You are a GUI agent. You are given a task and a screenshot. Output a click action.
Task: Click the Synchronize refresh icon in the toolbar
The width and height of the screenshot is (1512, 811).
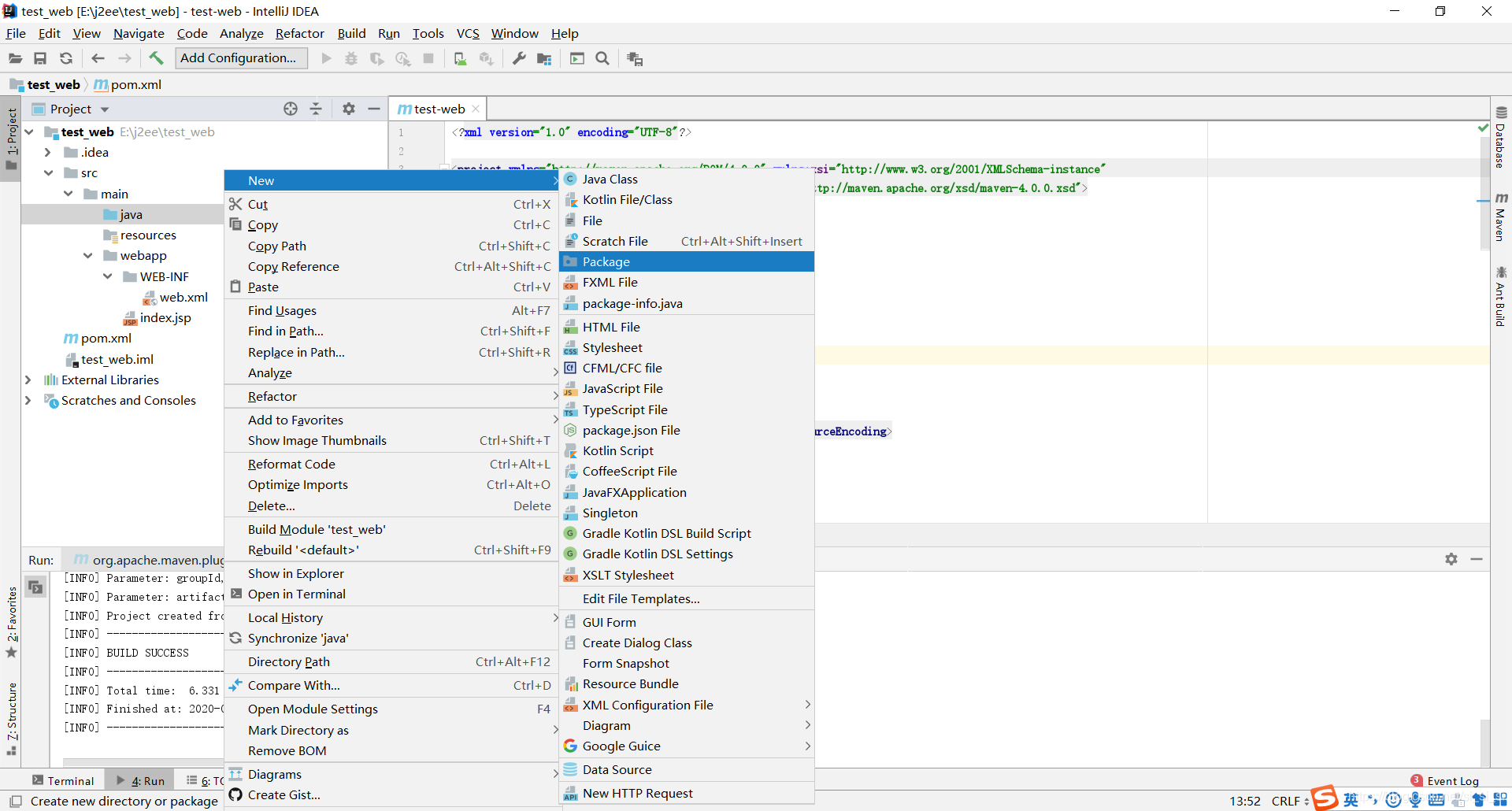tap(66, 57)
